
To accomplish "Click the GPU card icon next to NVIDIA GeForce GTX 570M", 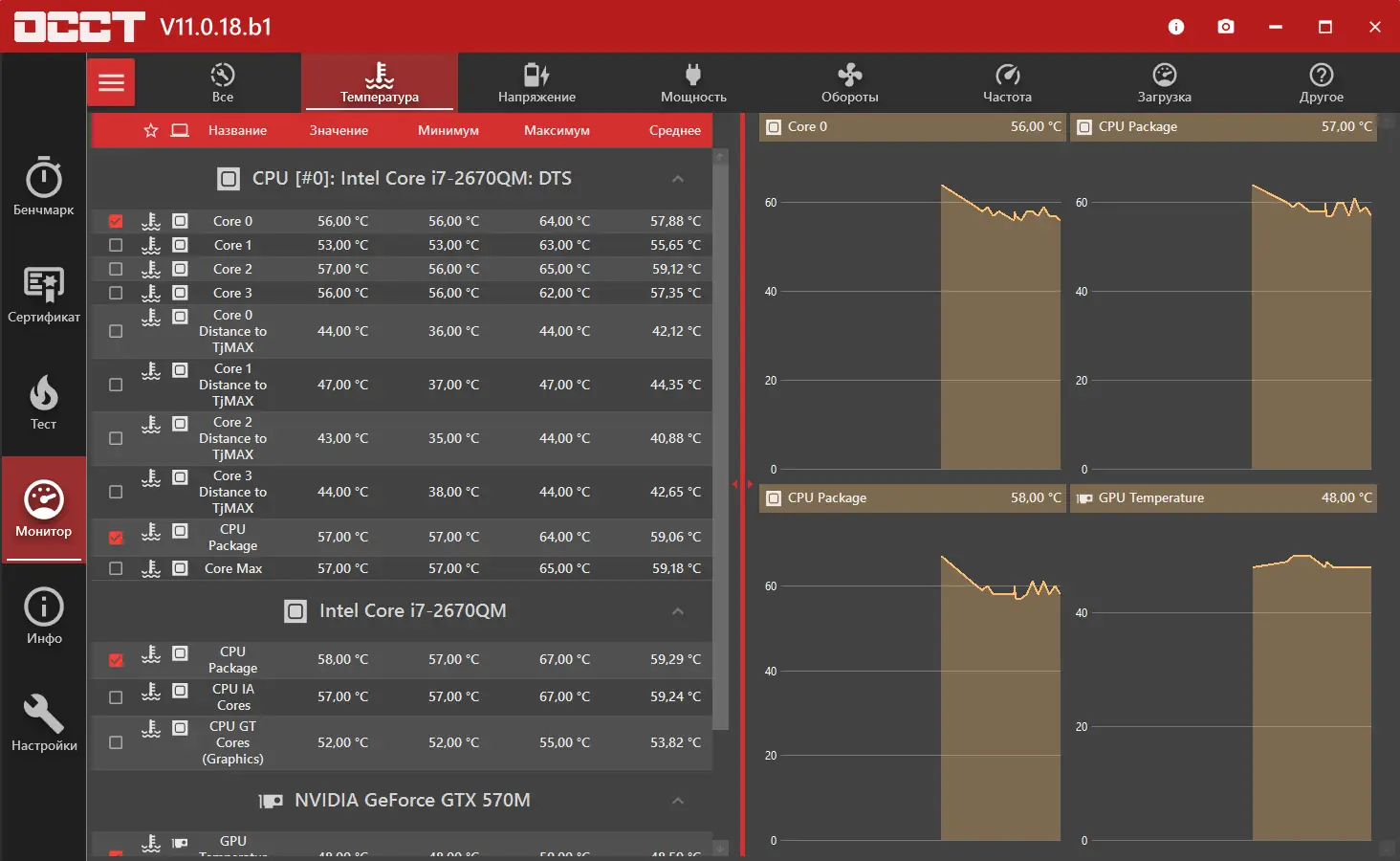I will [271, 801].
